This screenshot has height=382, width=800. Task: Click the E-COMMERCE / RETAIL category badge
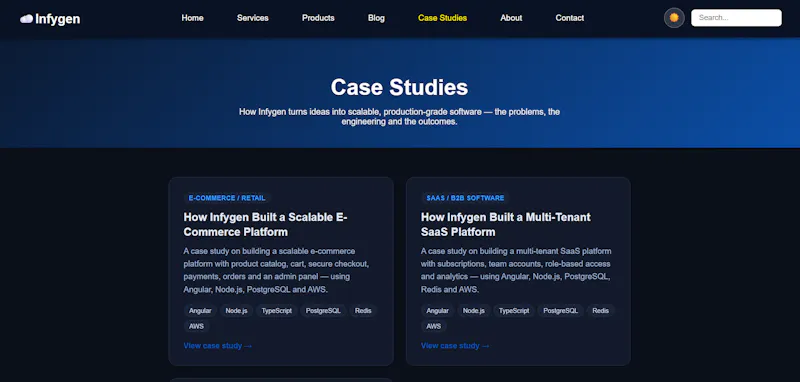(x=227, y=198)
